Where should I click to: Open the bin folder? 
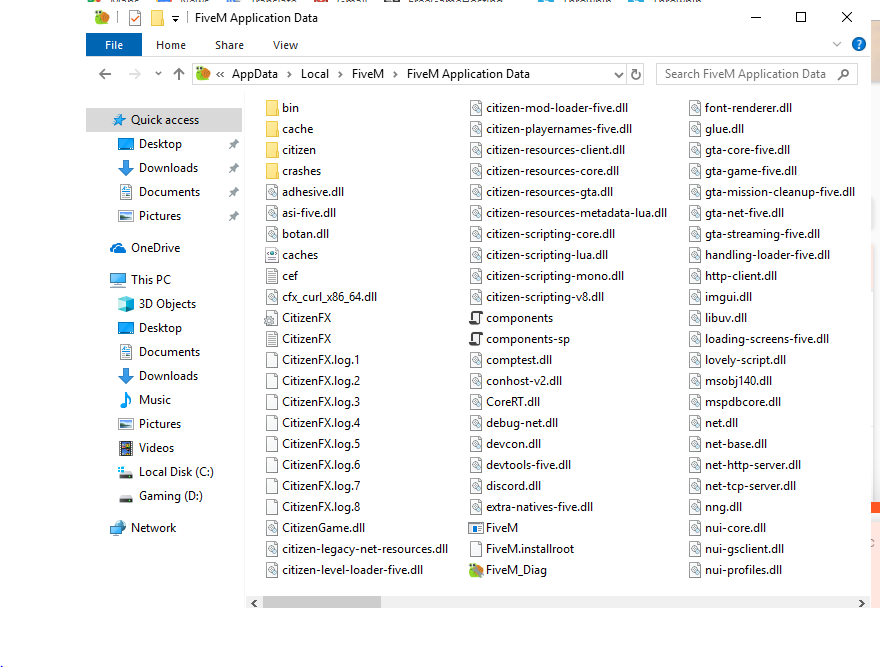pos(282,108)
